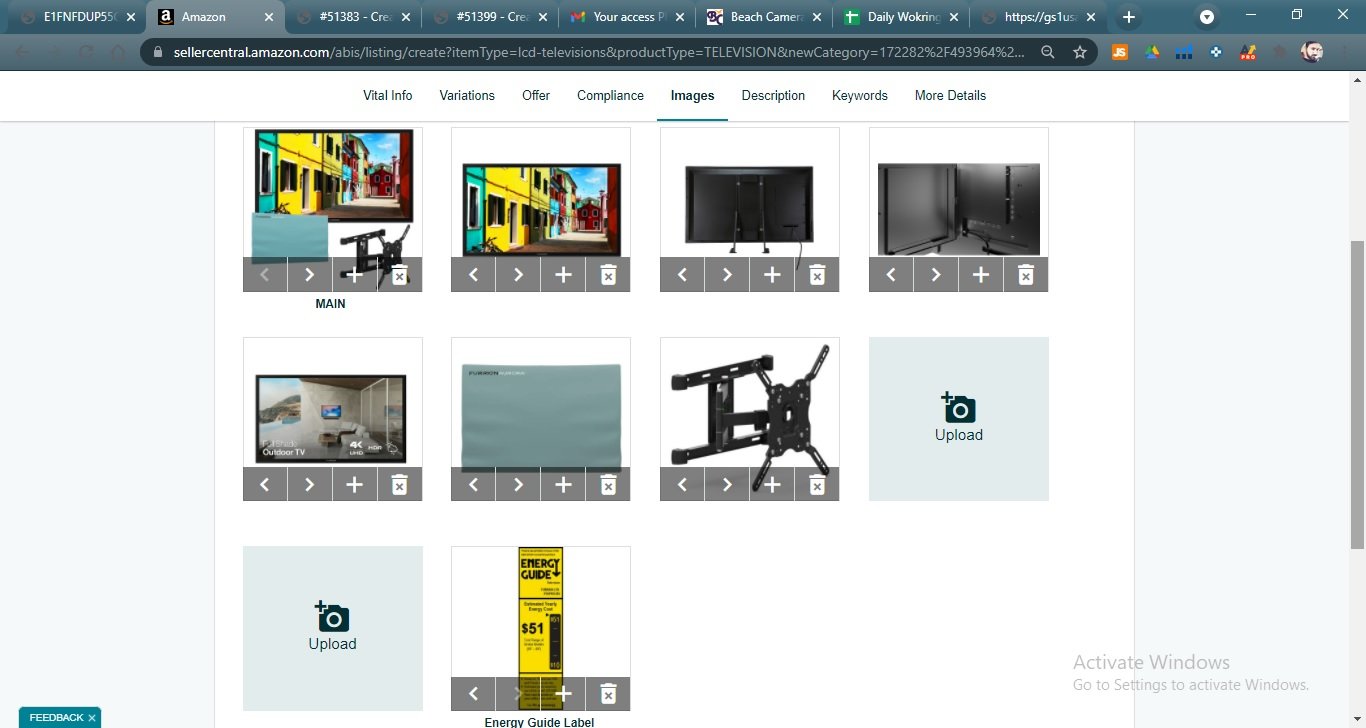Image resolution: width=1366 pixels, height=728 pixels.
Task: Click the Upload tile in the bottom row
Action: point(332,628)
